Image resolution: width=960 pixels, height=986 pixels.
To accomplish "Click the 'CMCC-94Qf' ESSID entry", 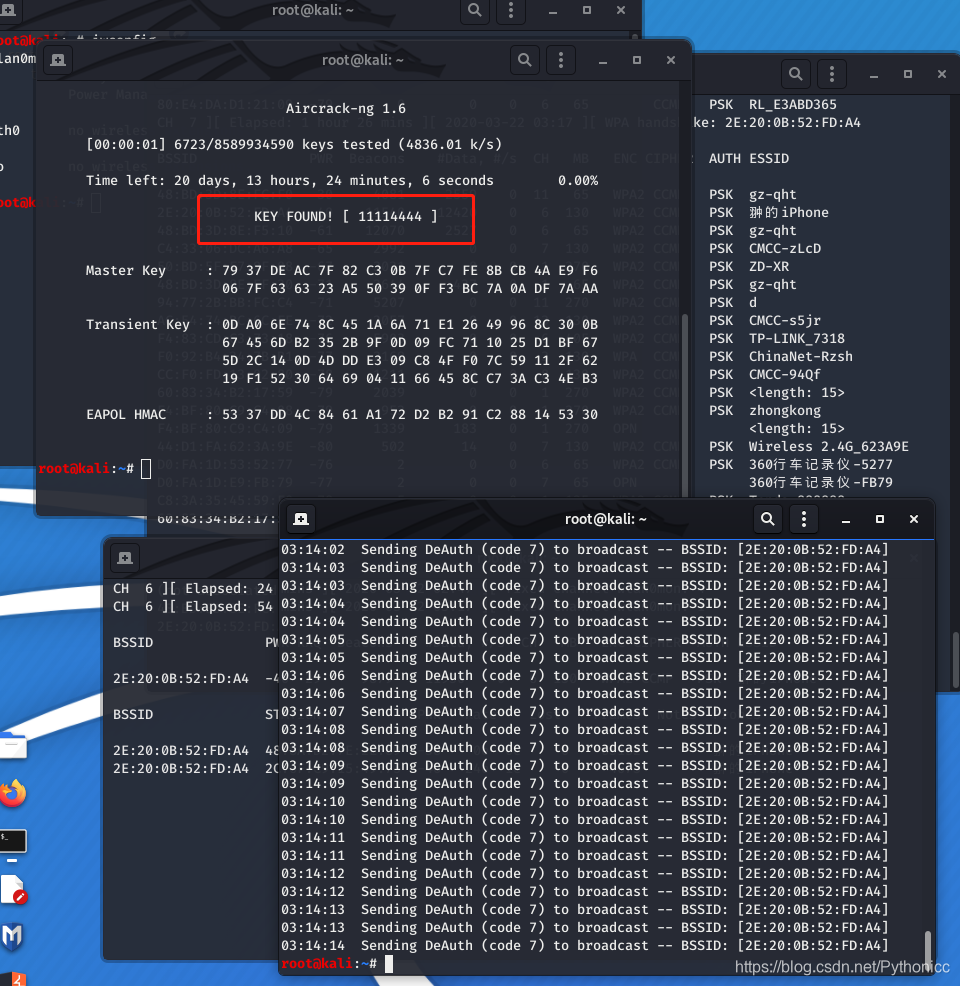I will (x=785, y=375).
